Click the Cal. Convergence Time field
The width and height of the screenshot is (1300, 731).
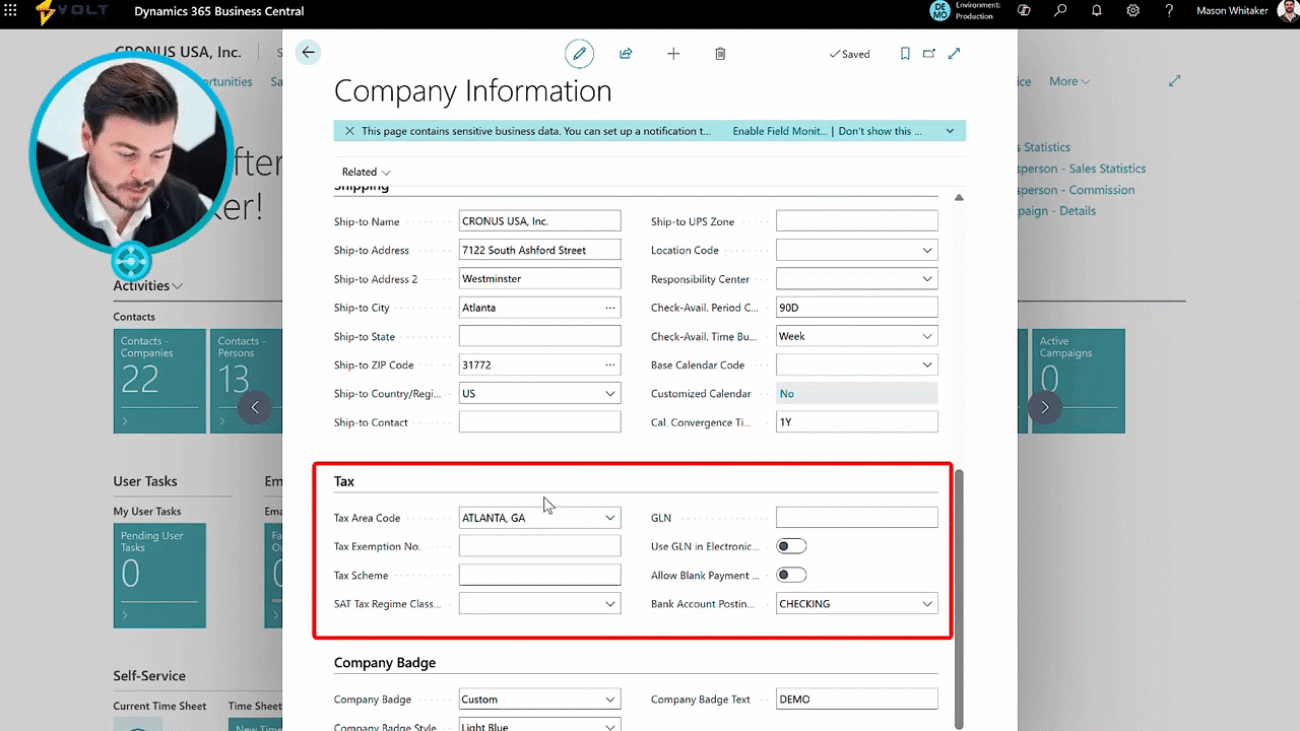tap(857, 422)
